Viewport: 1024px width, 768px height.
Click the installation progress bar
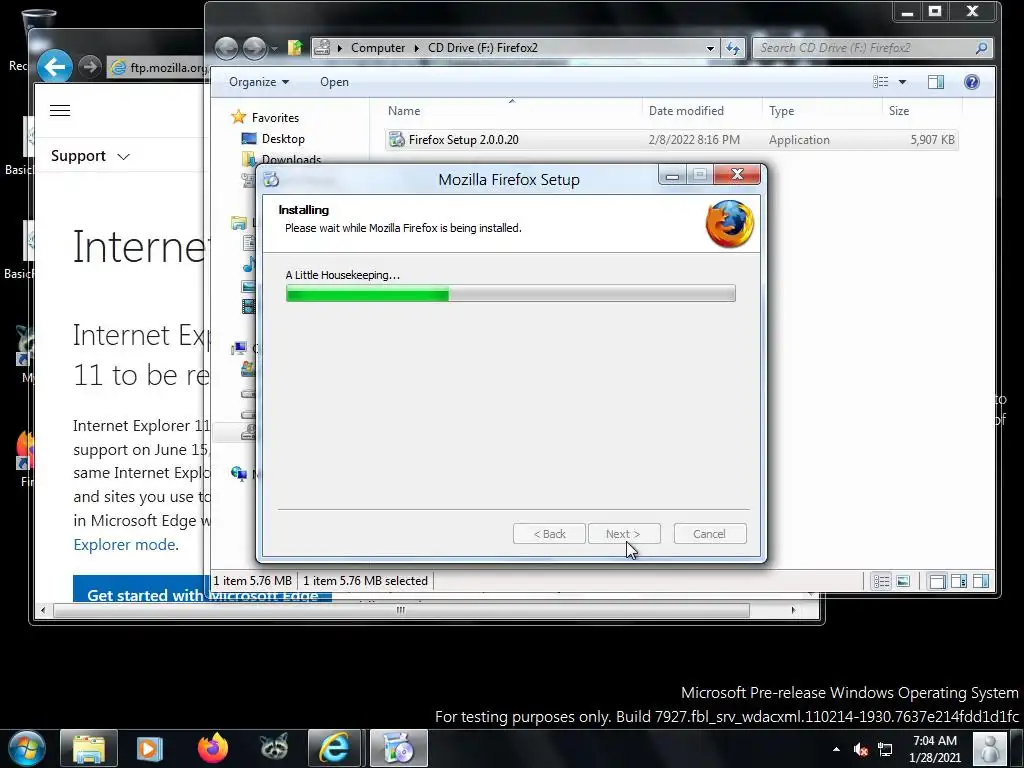pyautogui.click(x=511, y=293)
